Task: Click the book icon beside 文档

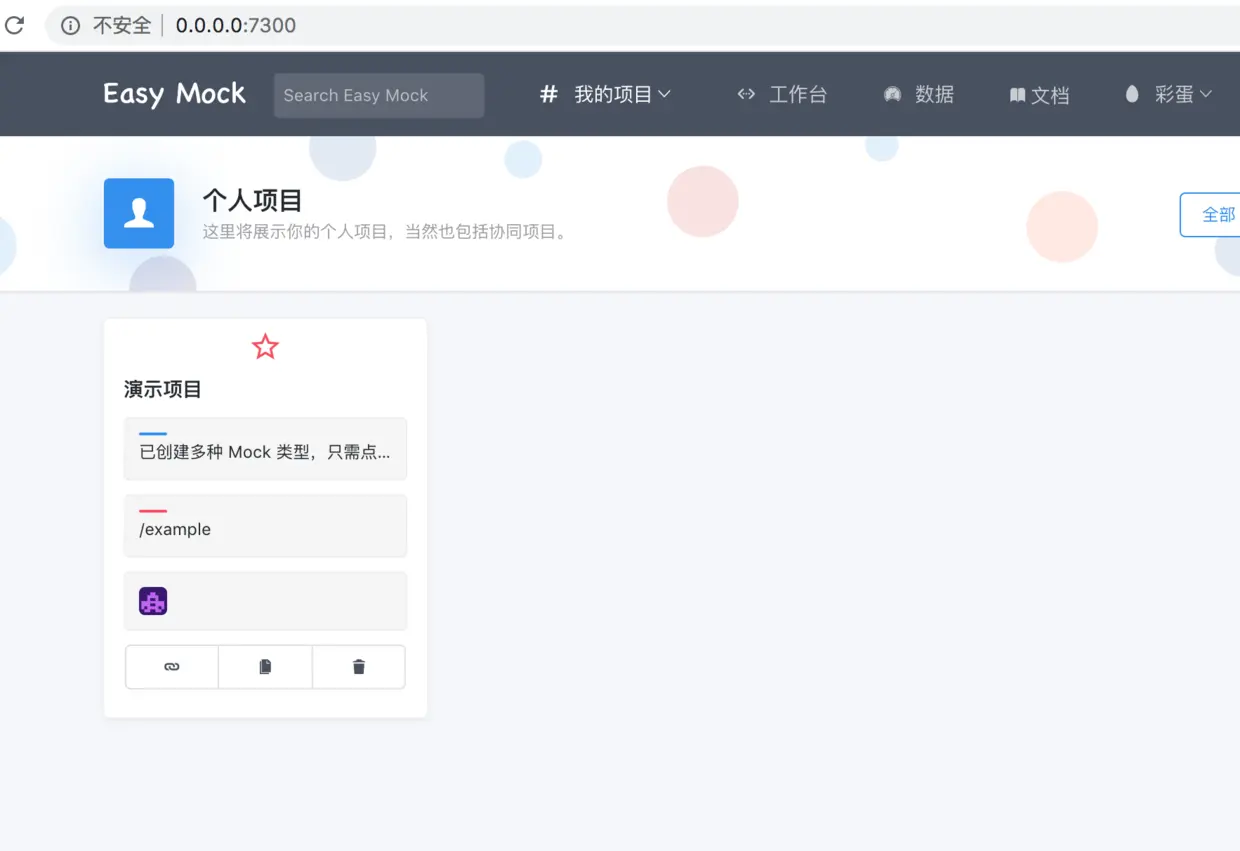Action: [1016, 94]
